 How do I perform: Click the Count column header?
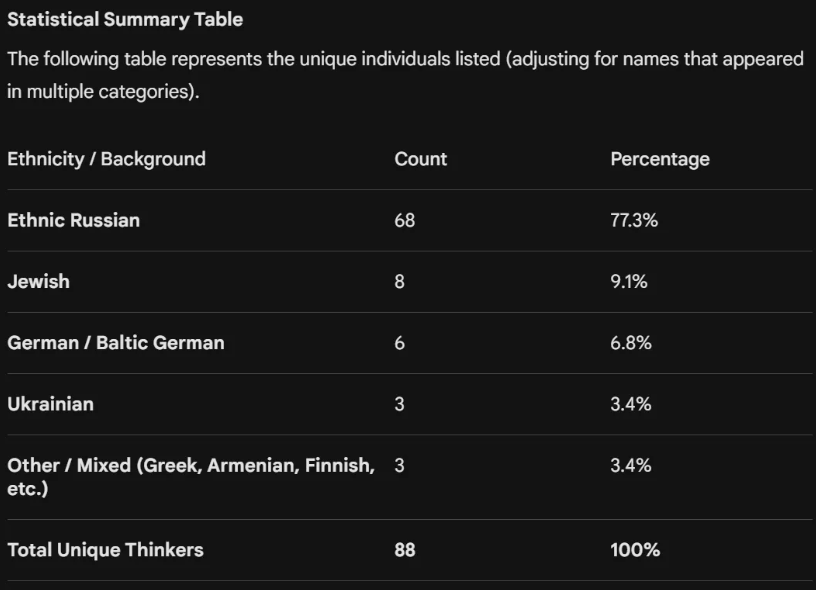(420, 159)
